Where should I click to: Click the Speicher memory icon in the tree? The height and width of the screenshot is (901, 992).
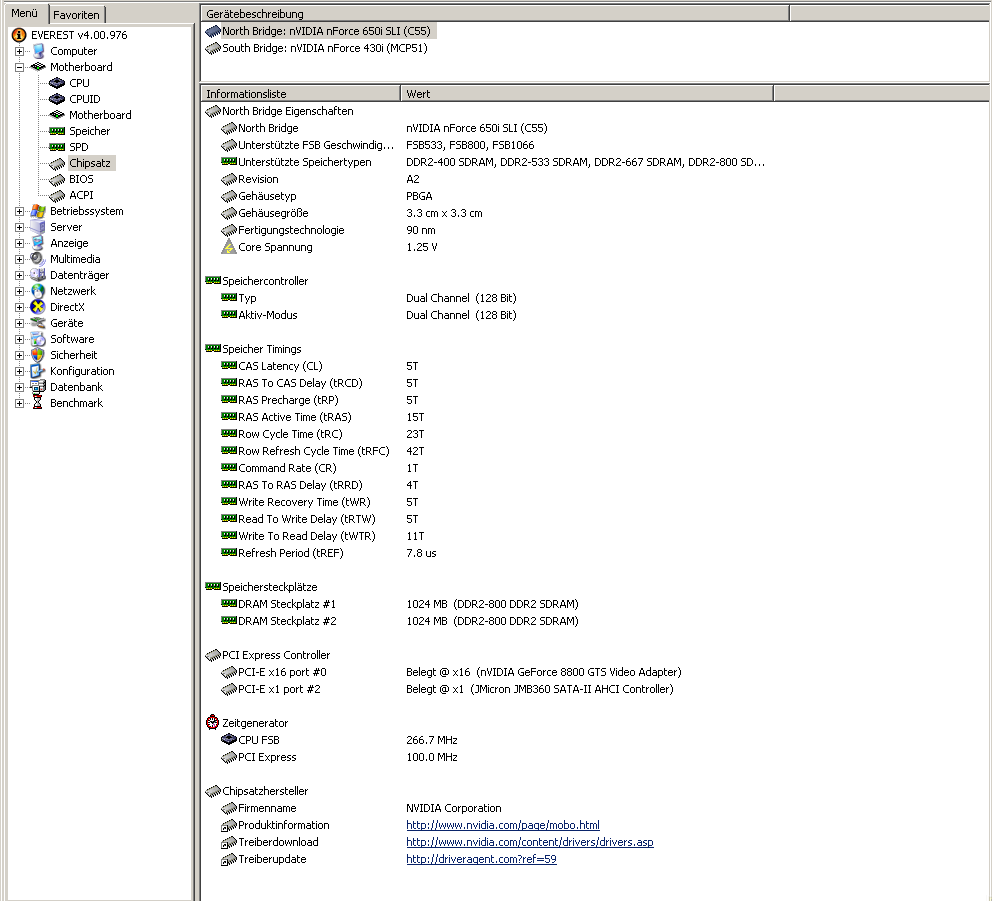click(x=57, y=131)
